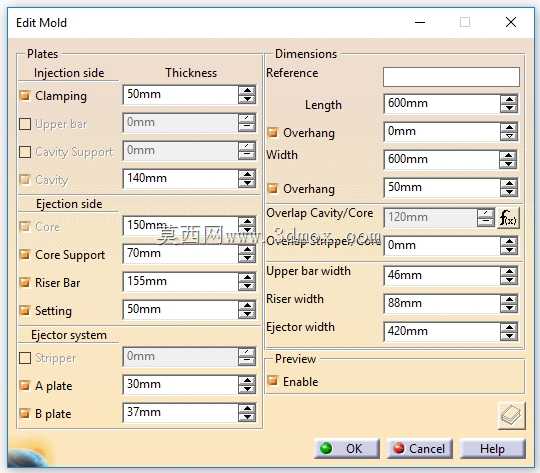Click the B plate 37mm field
Image resolution: width=540 pixels, height=473 pixels.
click(x=180, y=413)
